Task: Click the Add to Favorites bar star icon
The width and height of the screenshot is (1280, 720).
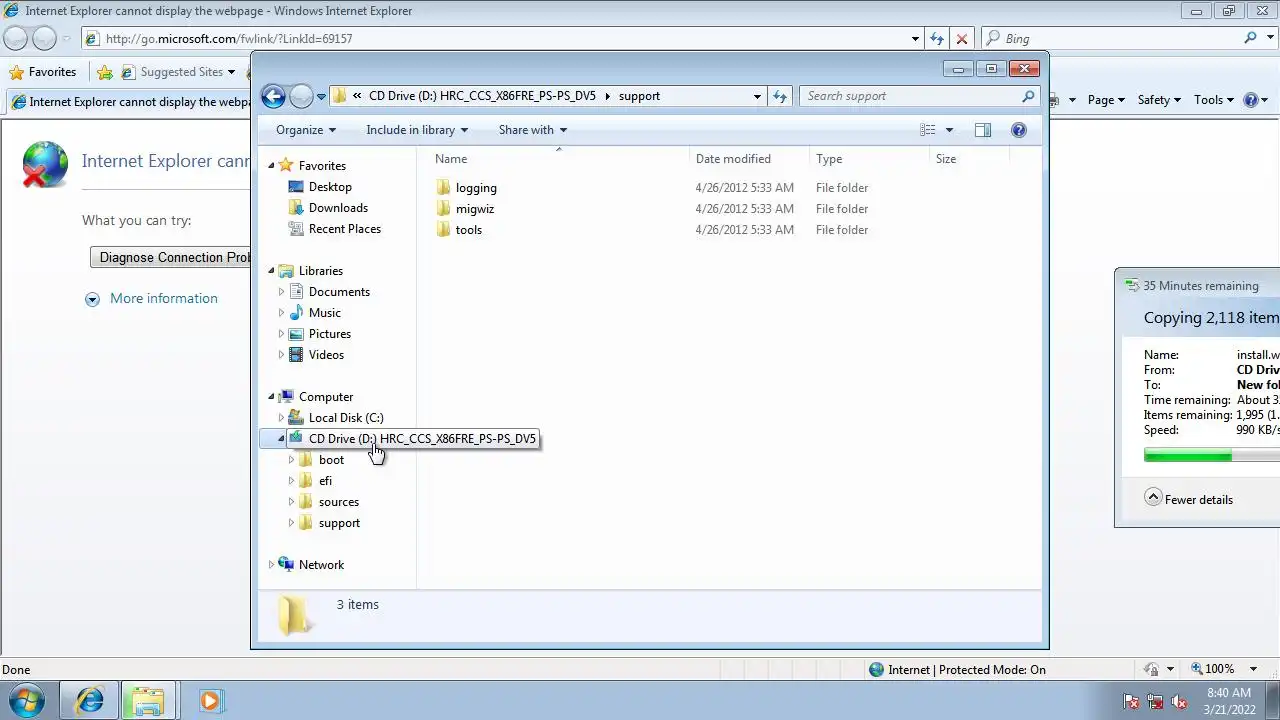Action: 105,72
